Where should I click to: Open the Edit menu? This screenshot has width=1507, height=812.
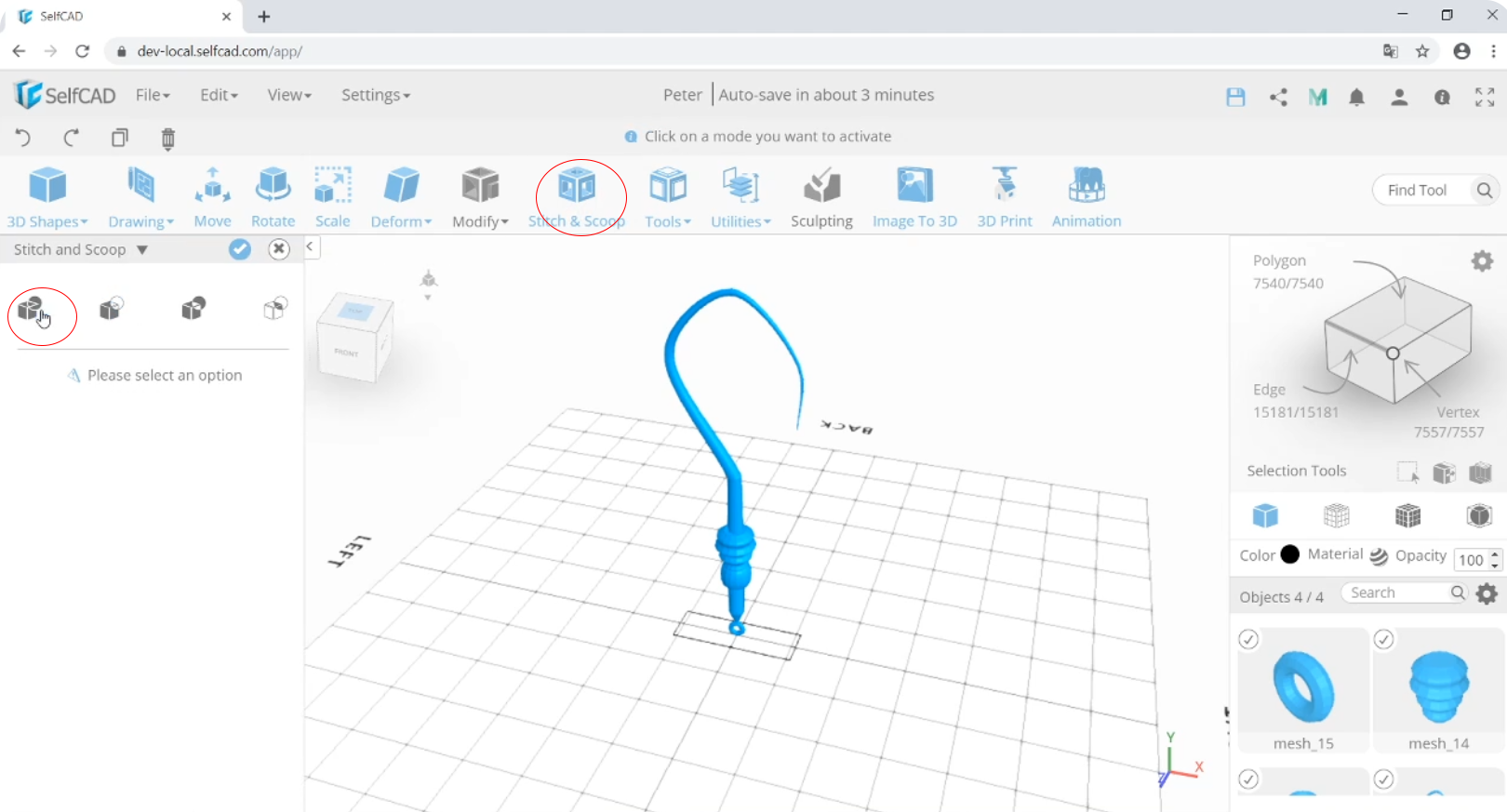(x=219, y=95)
